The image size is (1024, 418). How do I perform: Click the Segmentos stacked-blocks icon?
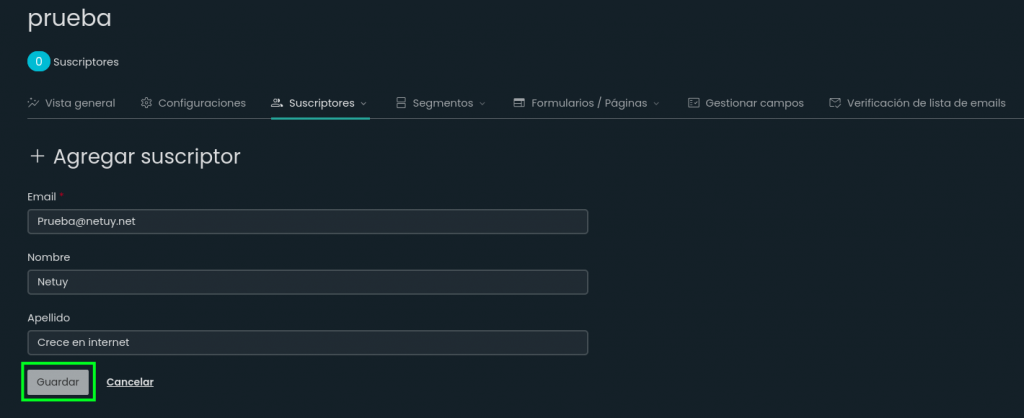[x=401, y=103]
